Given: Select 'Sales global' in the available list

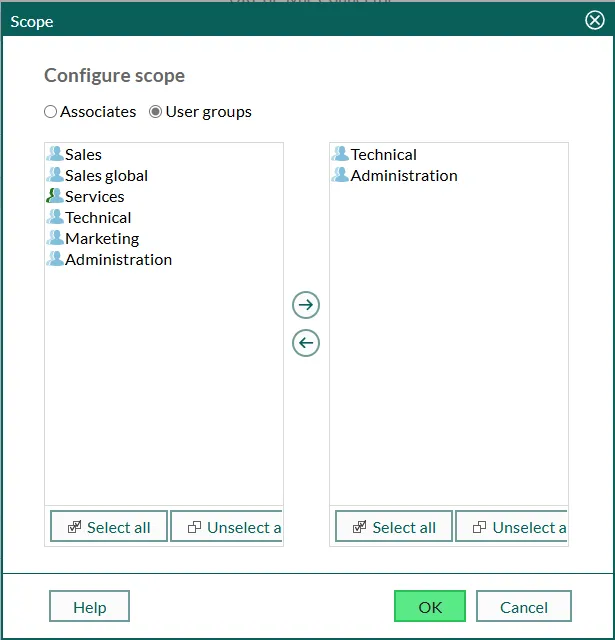Looking at the screenshot, I should 107,176.
